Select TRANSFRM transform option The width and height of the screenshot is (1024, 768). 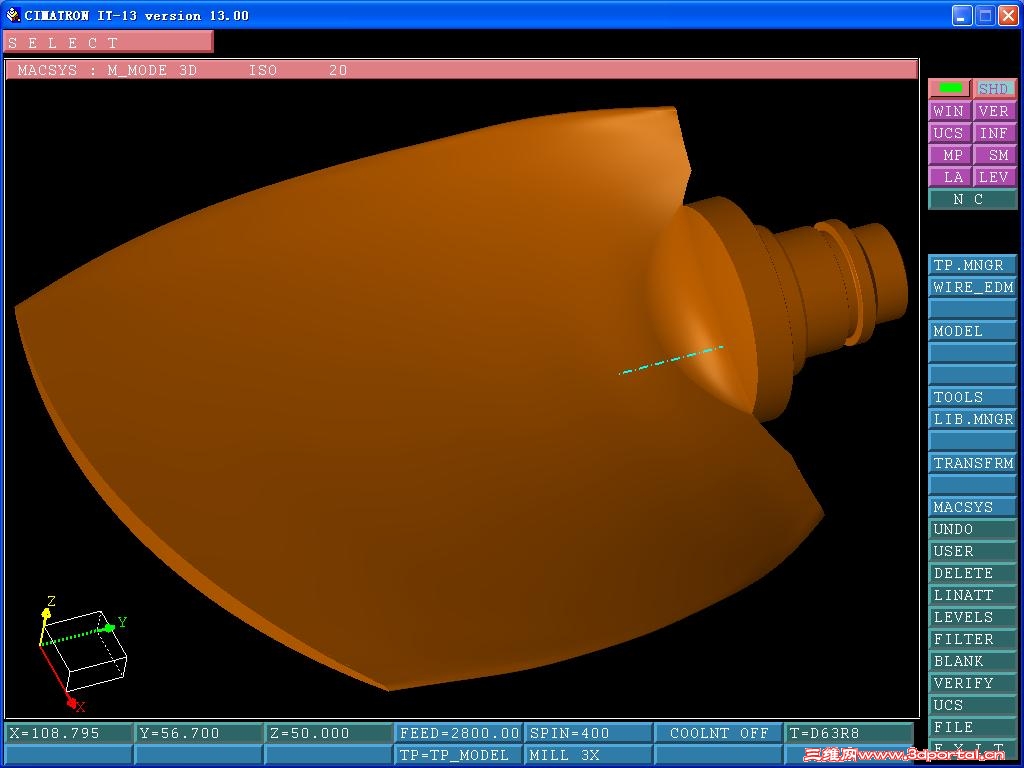(x=972, y=463)
